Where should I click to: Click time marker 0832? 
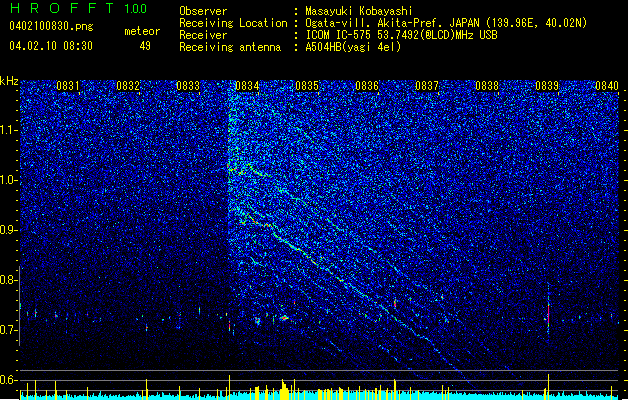tap(128, 86)
